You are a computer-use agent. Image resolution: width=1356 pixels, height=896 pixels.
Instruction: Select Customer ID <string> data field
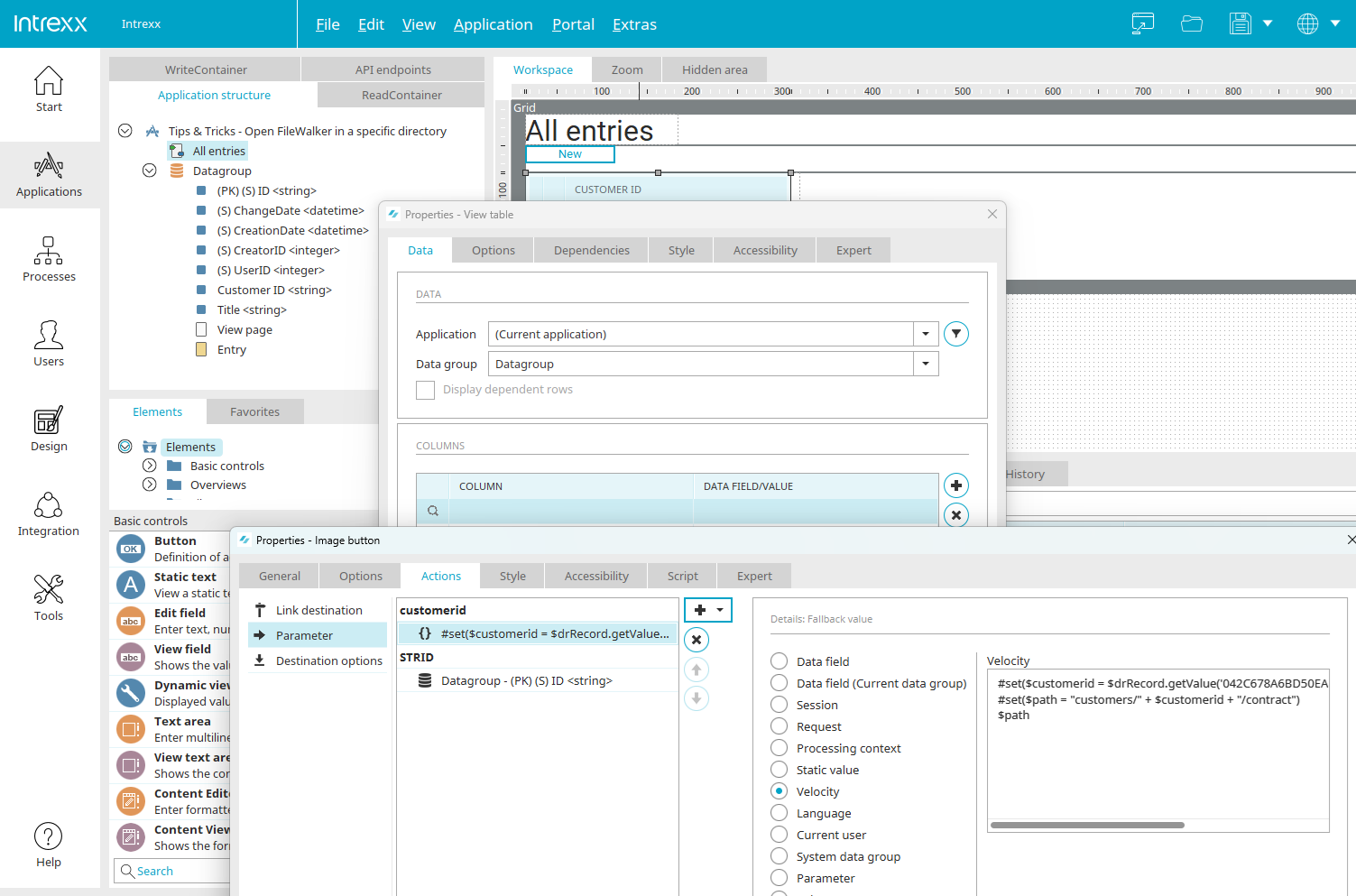coord(274,290)
